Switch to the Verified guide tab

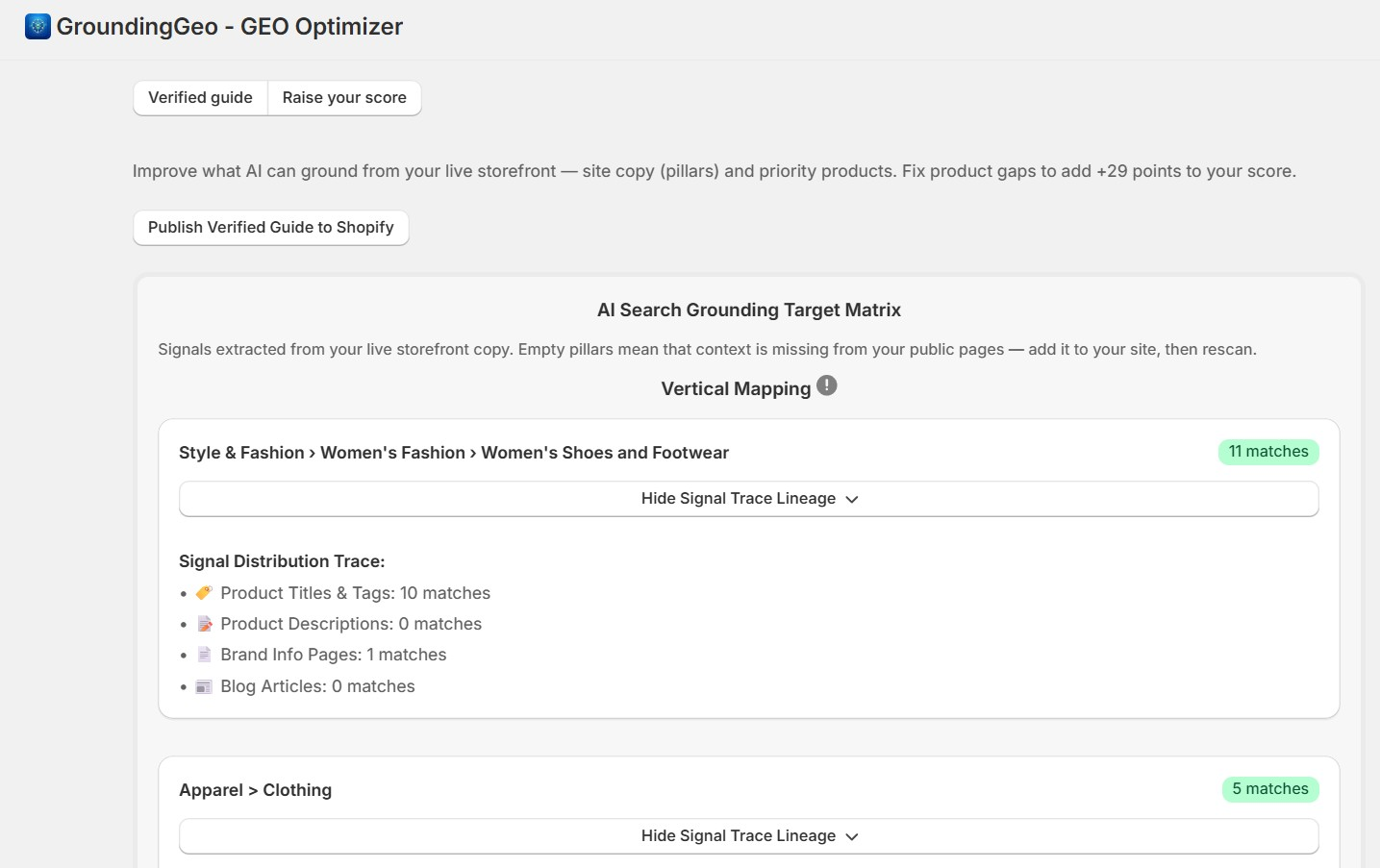coord(200,98)
